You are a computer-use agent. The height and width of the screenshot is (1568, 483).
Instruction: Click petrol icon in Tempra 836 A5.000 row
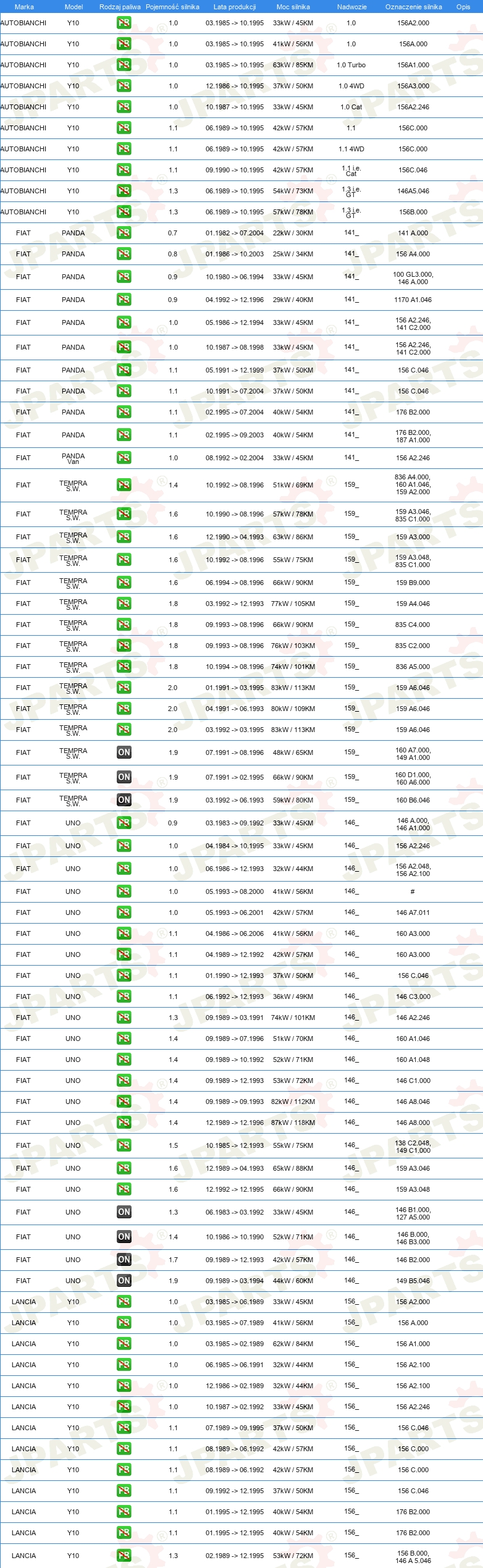(x=124, y=667)
